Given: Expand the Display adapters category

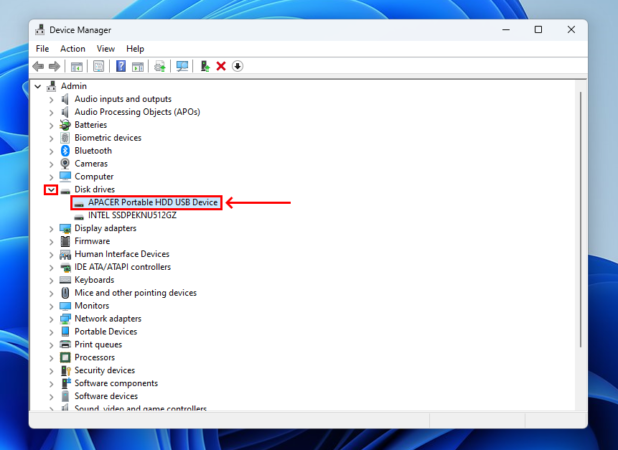Looking at the screenshot, I should coord(51,229).
